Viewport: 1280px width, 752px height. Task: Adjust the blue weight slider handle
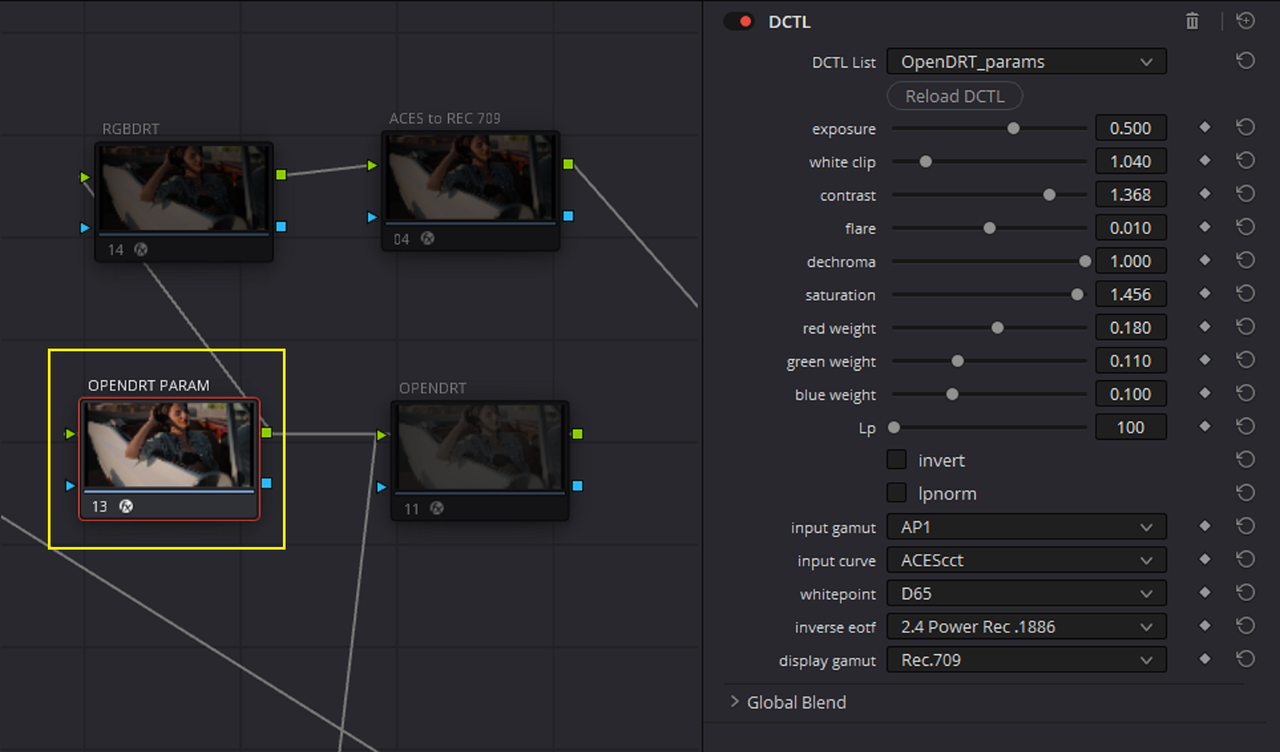[x=952, y=394]
